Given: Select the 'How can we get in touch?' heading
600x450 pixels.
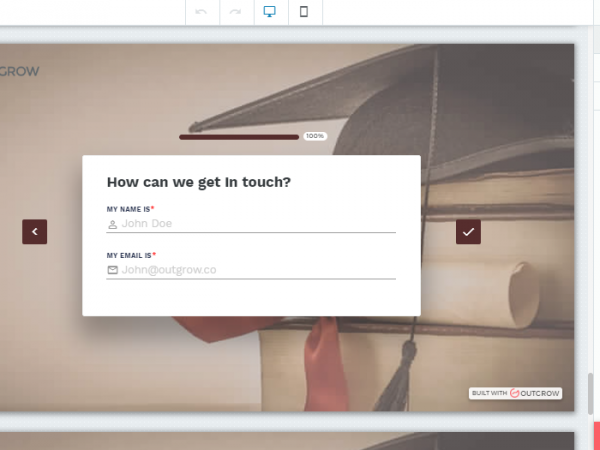Looking at the screenshot, I should (x=199, y=182).
